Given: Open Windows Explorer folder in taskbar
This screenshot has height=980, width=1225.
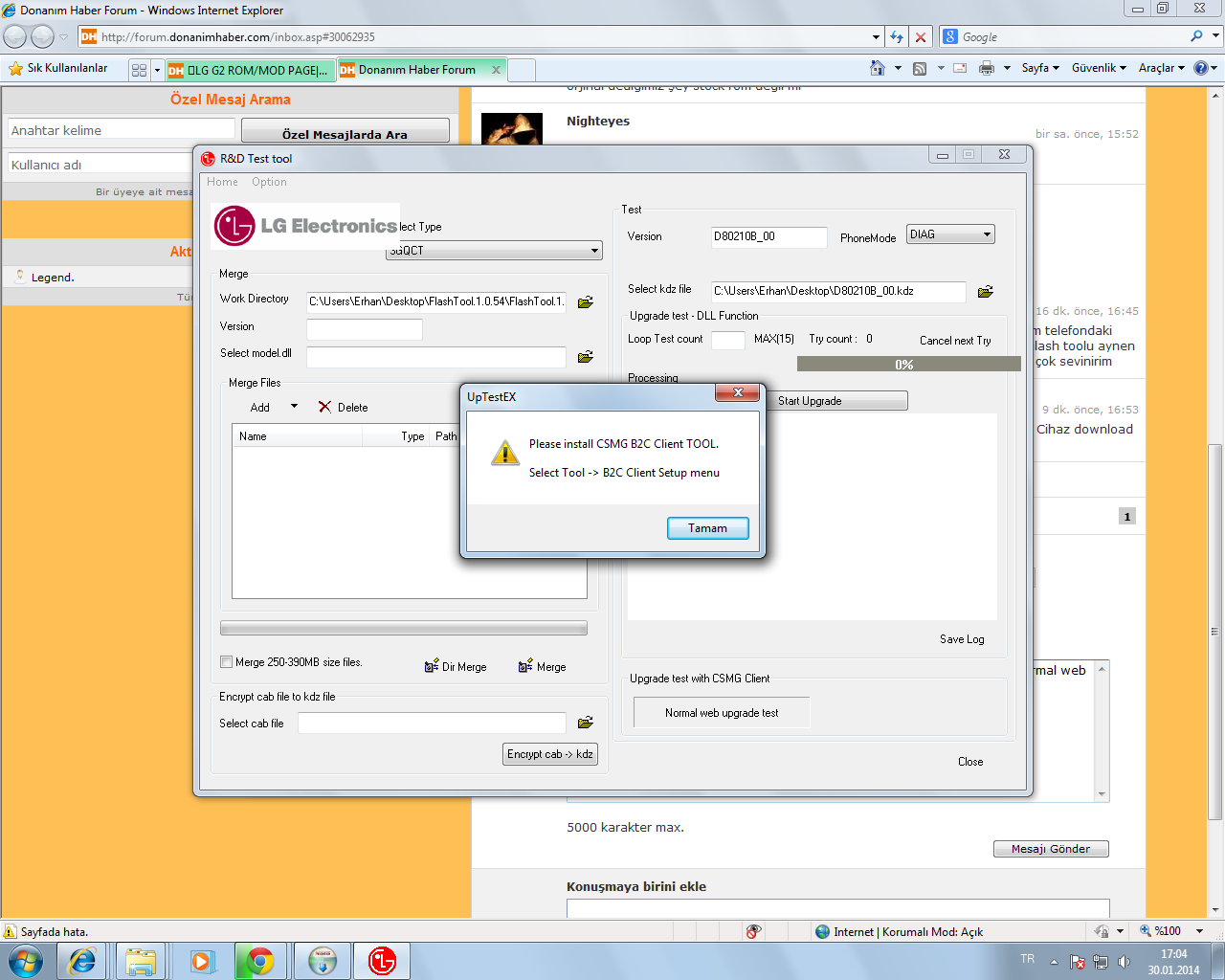Looking at the screenshot, I should click(x=141, y=961).
